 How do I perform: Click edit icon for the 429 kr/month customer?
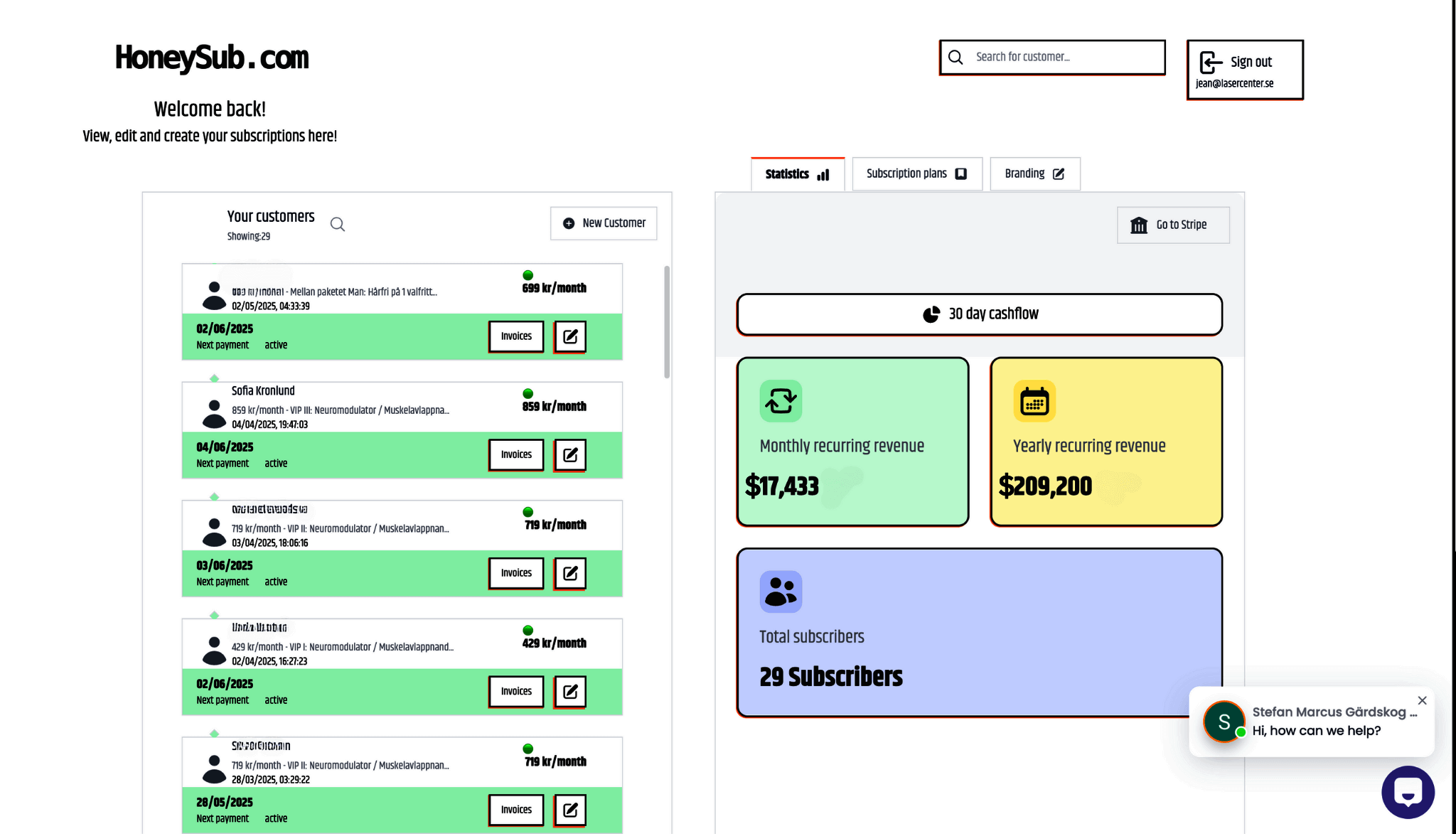coord(570,692)
